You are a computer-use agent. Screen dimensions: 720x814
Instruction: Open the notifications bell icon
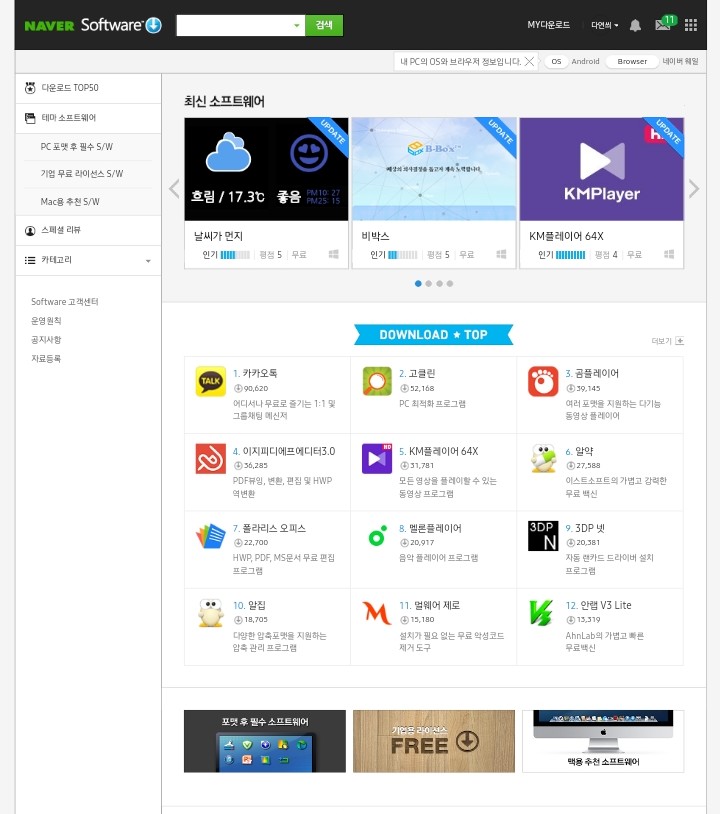[x=635, y=25]
